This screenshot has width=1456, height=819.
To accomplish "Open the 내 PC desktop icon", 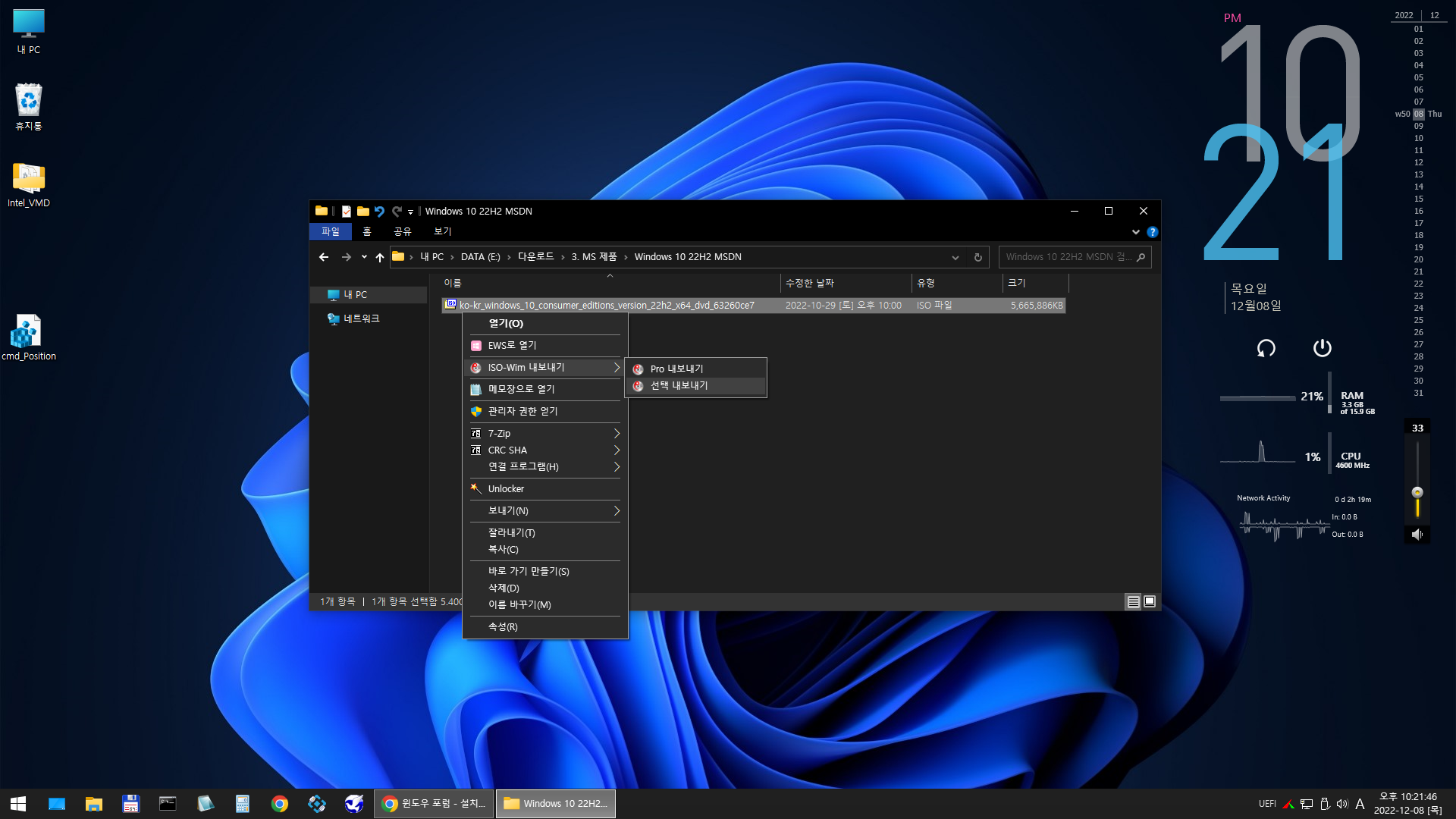I will pos(29,32).
